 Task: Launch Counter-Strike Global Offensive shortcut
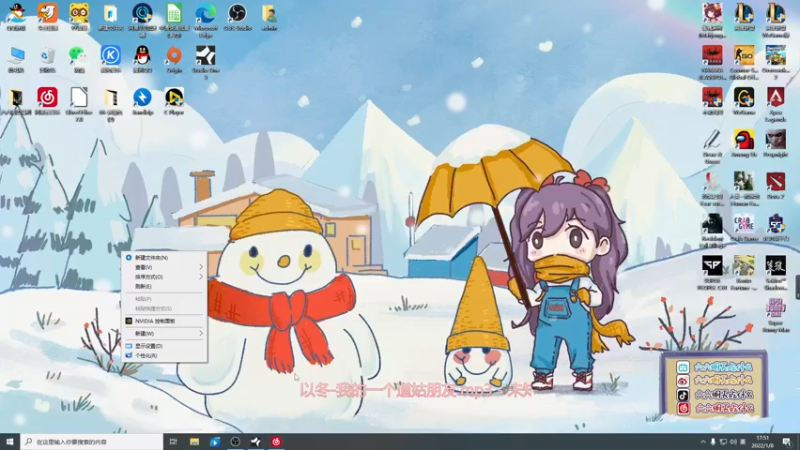tap(744, 62)
